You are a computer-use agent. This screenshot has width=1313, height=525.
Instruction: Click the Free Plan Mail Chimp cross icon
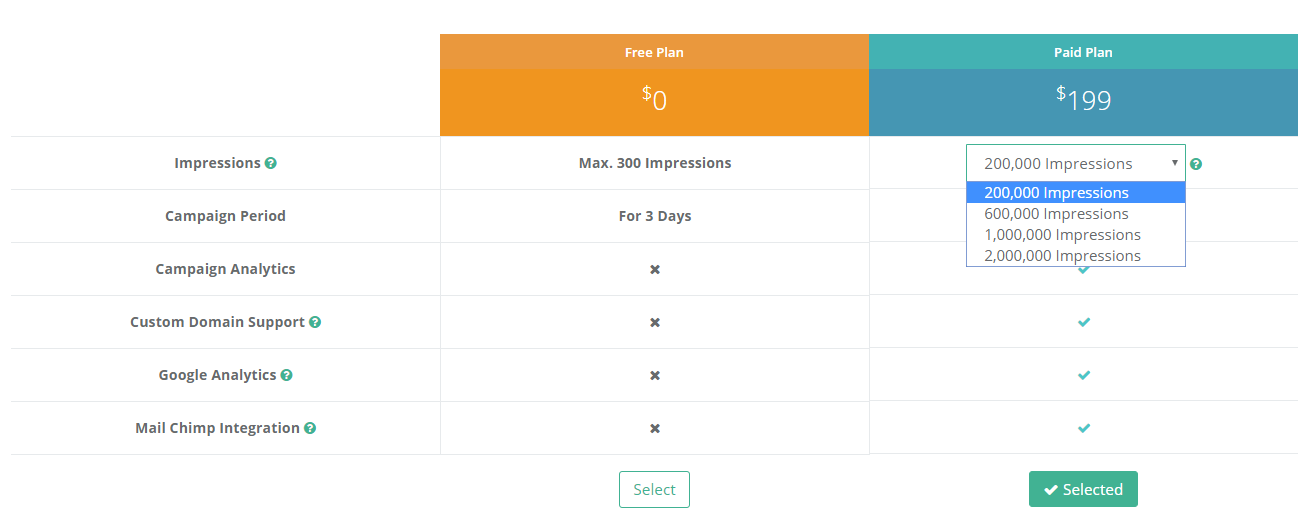pyautogui.click(x=655, y=428)
